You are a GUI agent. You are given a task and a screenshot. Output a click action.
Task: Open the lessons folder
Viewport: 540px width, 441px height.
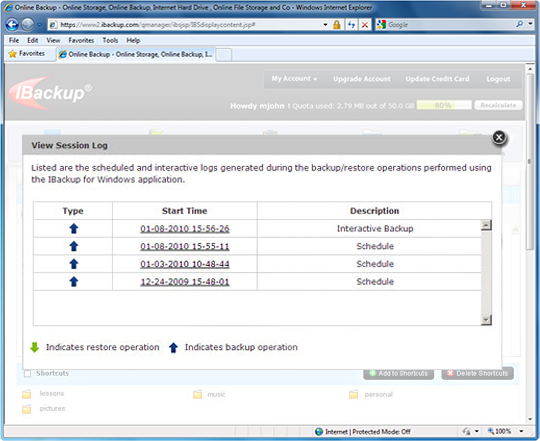[43, 394]
